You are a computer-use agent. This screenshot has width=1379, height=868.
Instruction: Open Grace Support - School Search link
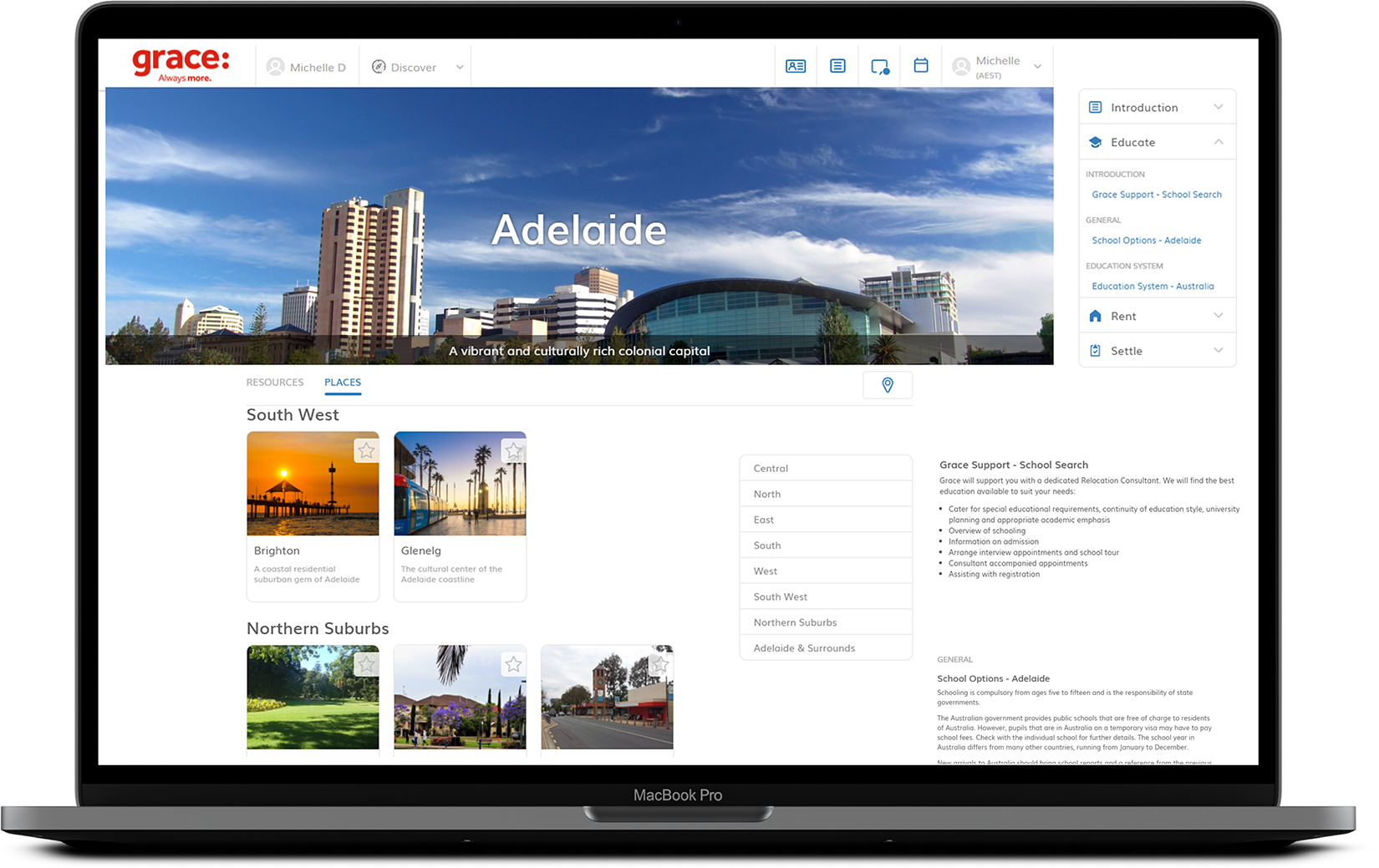[1156, 195]
